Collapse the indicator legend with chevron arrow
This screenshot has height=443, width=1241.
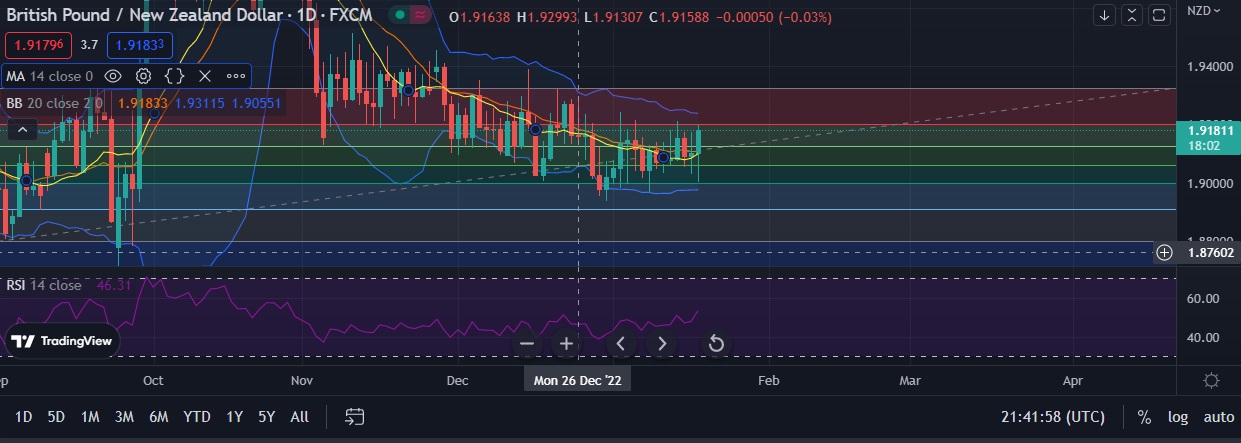click(23, 130)
